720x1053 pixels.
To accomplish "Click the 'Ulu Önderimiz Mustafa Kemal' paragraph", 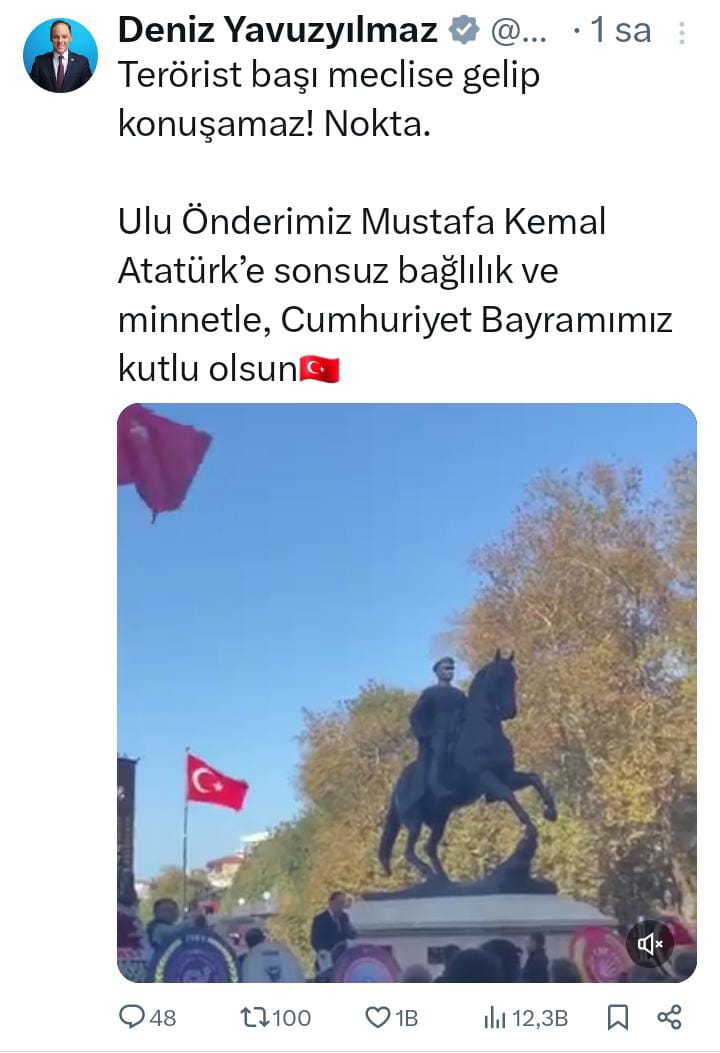I will (x=395, y=294).
